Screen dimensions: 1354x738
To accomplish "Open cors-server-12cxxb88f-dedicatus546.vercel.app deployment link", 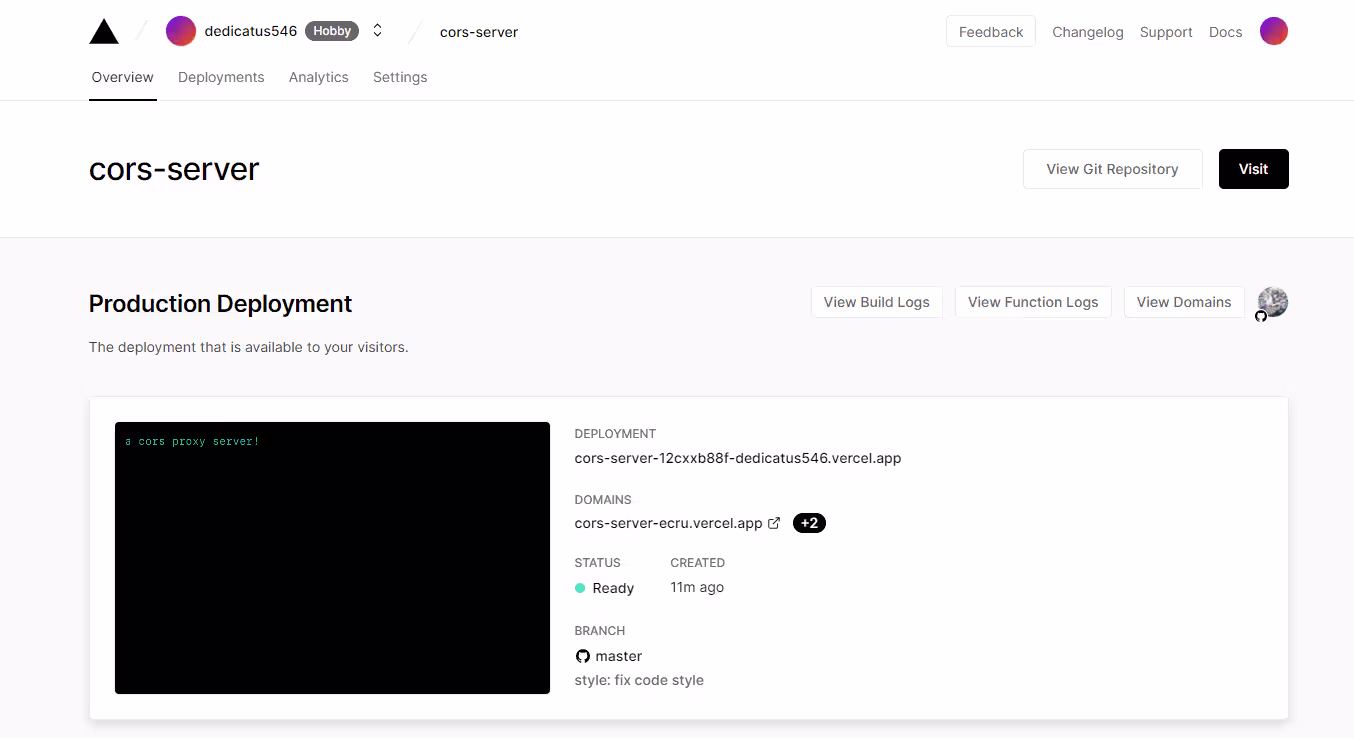I will 738,459.
